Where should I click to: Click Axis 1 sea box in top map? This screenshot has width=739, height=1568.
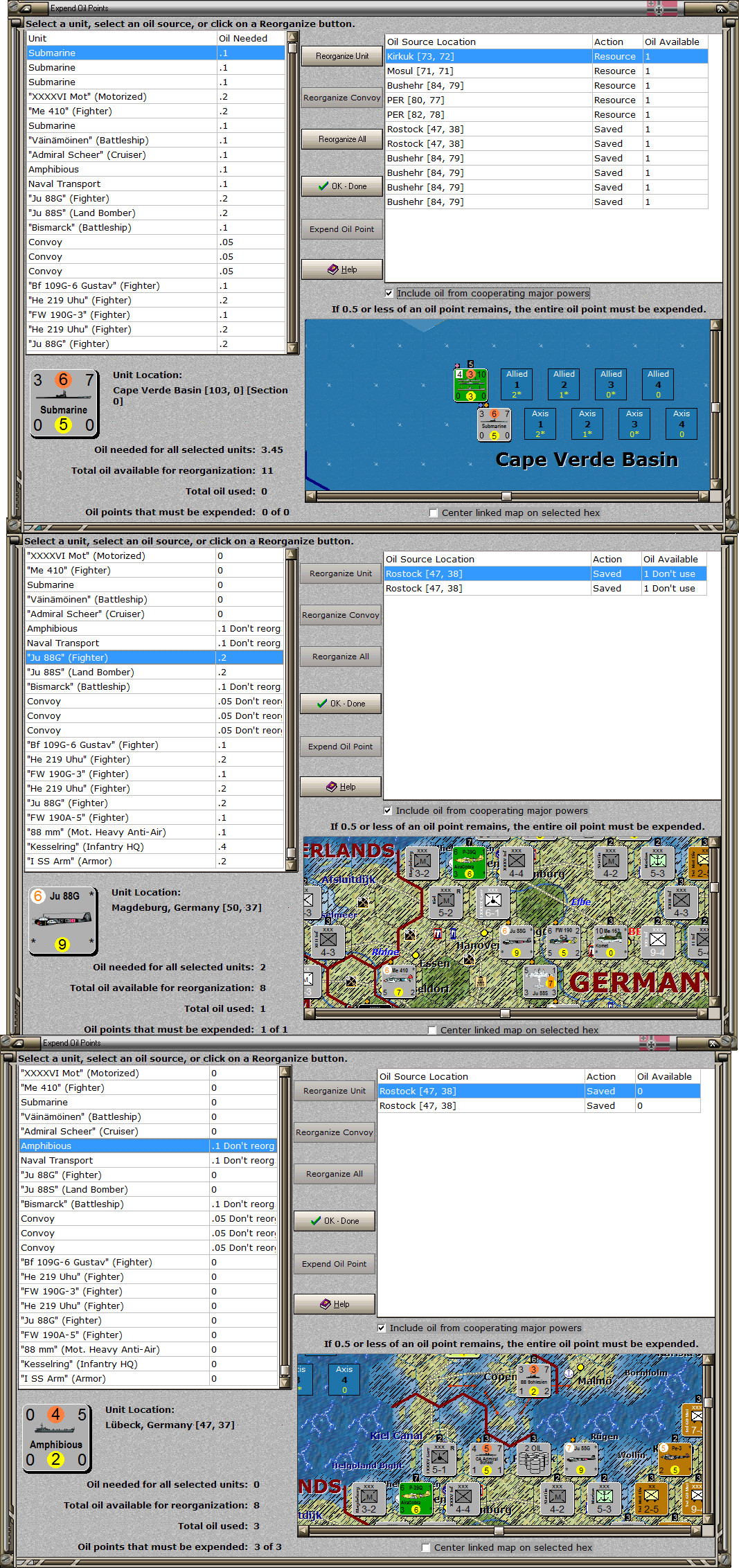(540, 424)
